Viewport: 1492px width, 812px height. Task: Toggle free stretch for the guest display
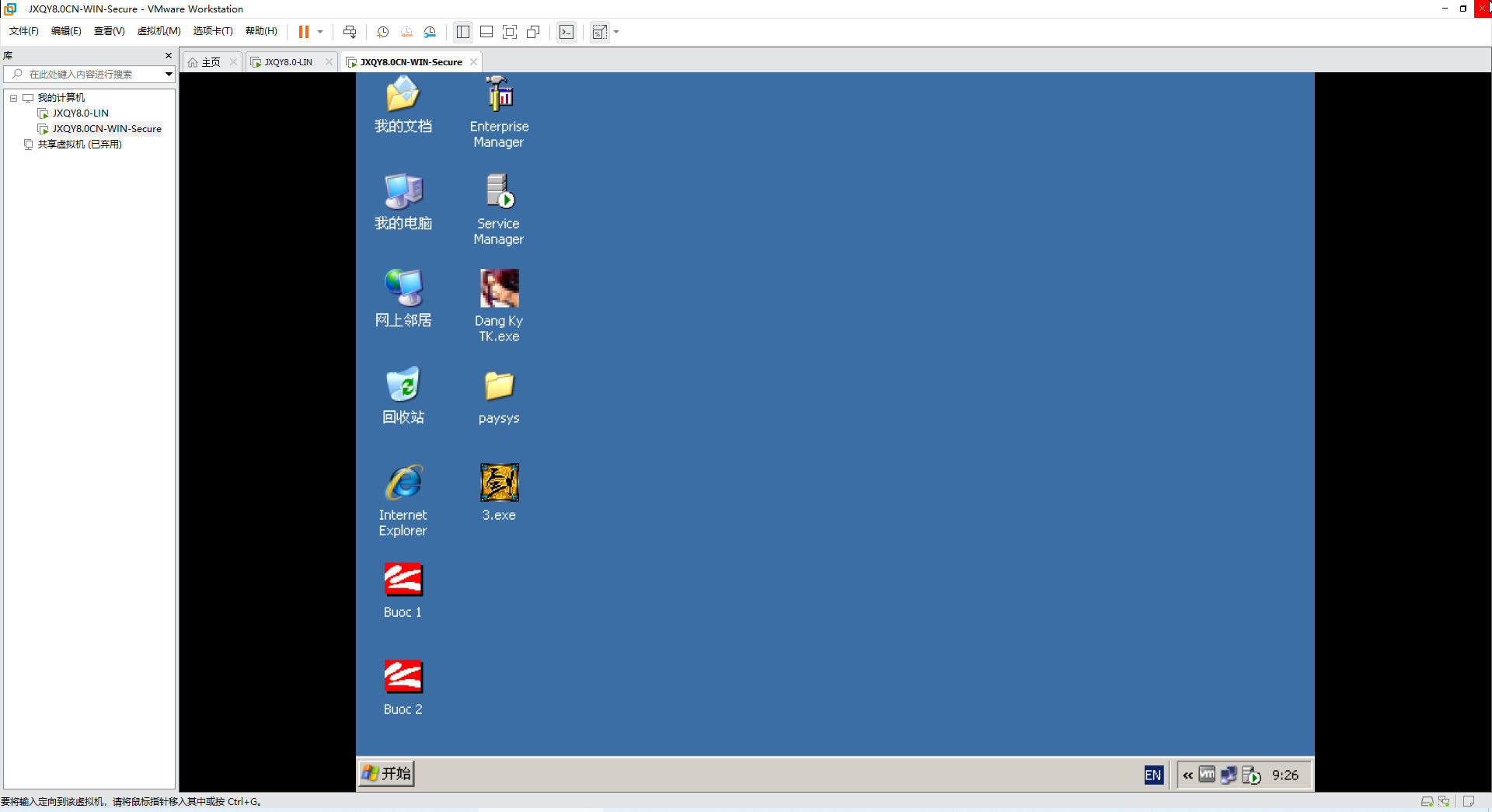point(600,32)
